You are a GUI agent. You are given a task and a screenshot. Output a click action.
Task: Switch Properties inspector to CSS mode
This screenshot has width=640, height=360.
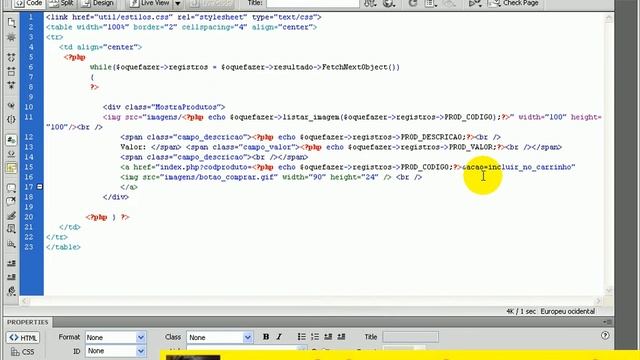pyautogui.click(x=23, y=351)
